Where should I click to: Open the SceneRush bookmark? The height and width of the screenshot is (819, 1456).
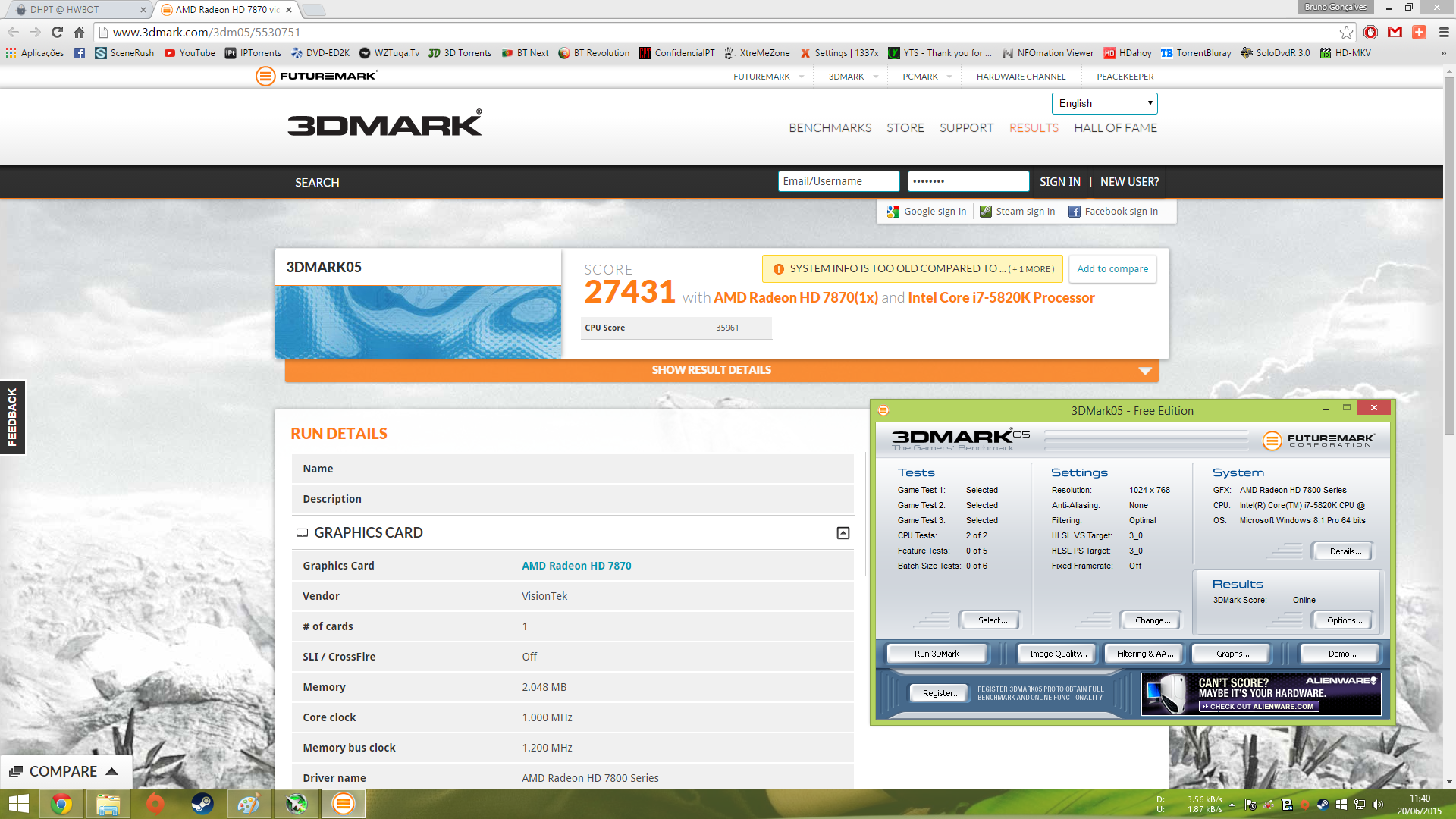pos(124,53)
